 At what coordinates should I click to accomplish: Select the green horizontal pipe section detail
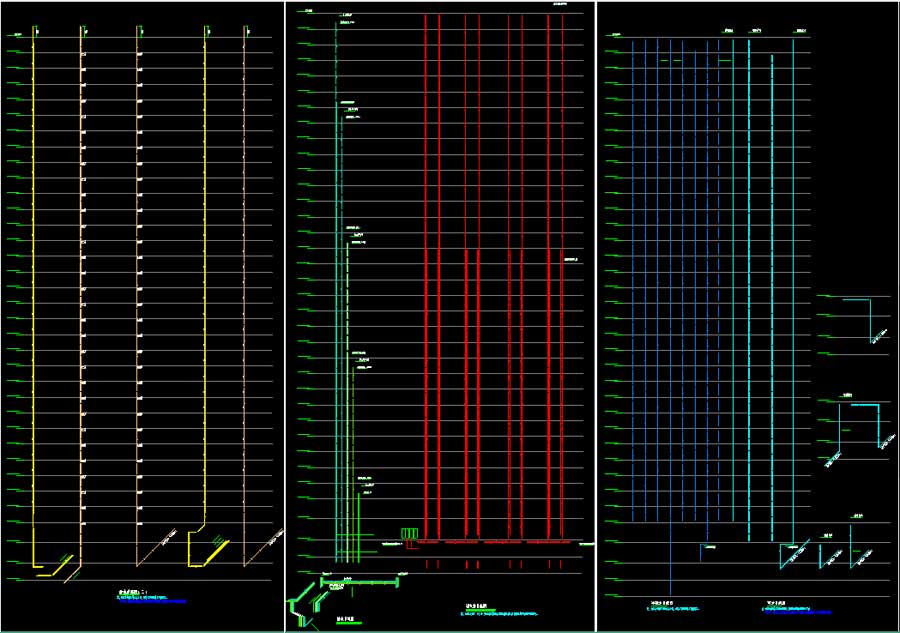pyautogui.click(x=358, y=582)
